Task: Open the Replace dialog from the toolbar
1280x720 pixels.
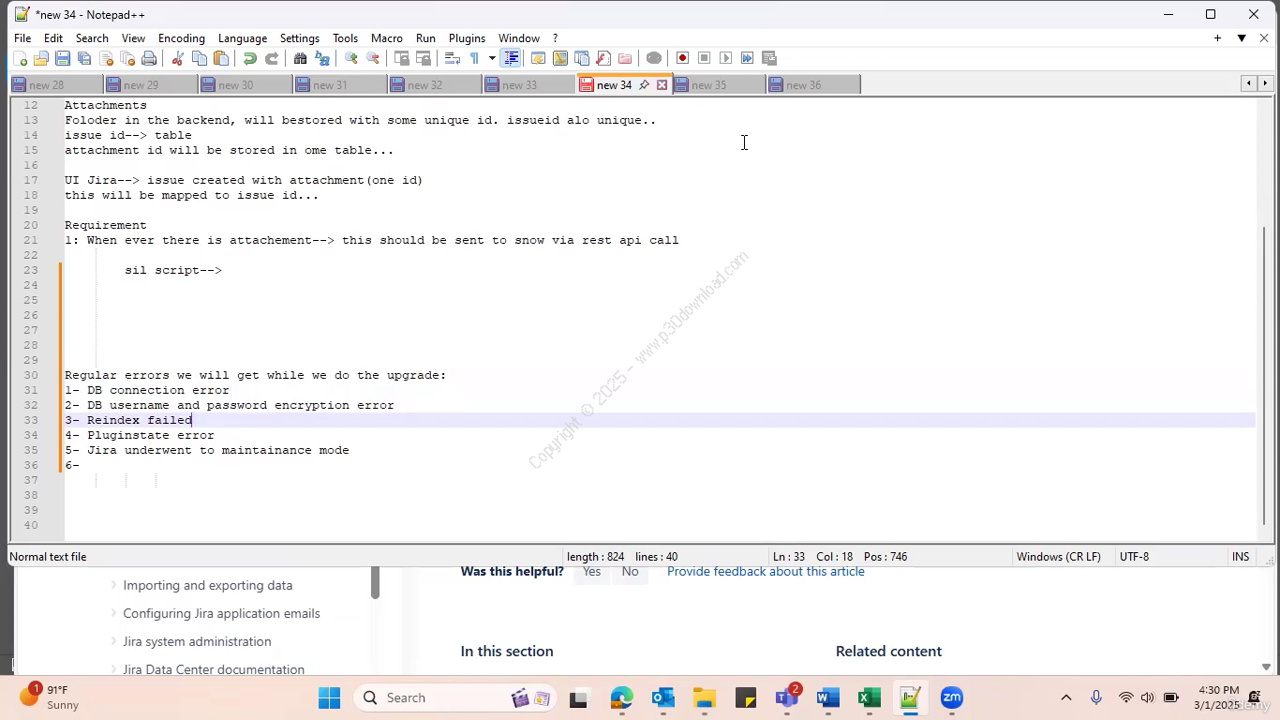Action: 322,58
